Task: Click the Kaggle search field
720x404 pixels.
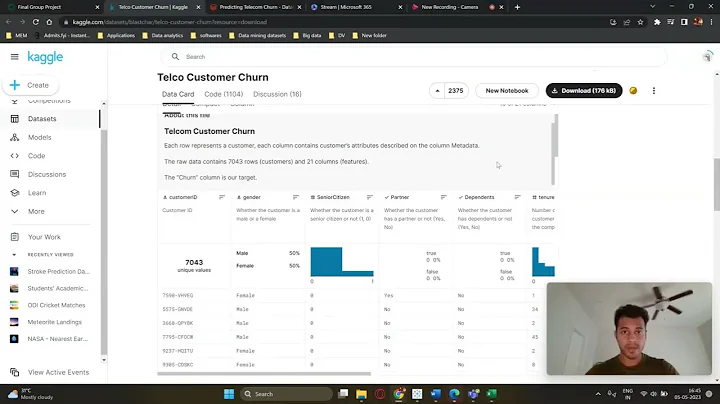Action: pos(413,57)
